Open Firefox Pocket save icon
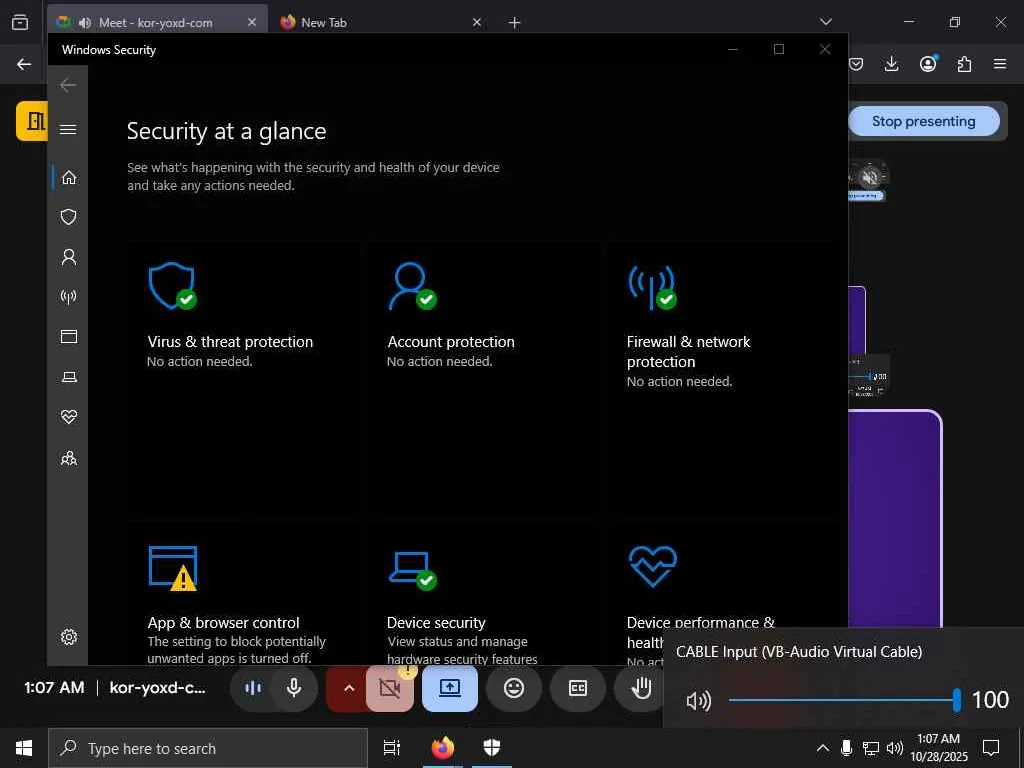Image resolution: width=1024 pixels, height=768 pixels. (856, 64)
